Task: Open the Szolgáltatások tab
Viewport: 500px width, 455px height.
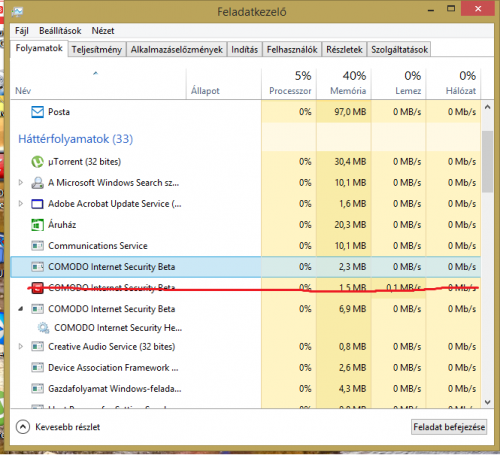Action: tap(399, 50)
